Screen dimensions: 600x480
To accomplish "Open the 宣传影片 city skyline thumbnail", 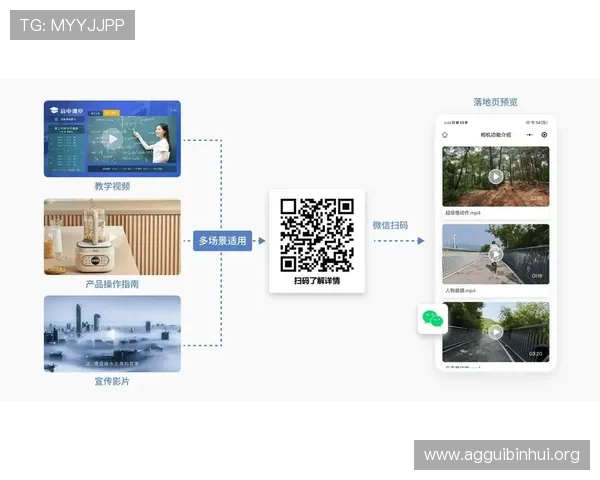I will tap(112, 334).
